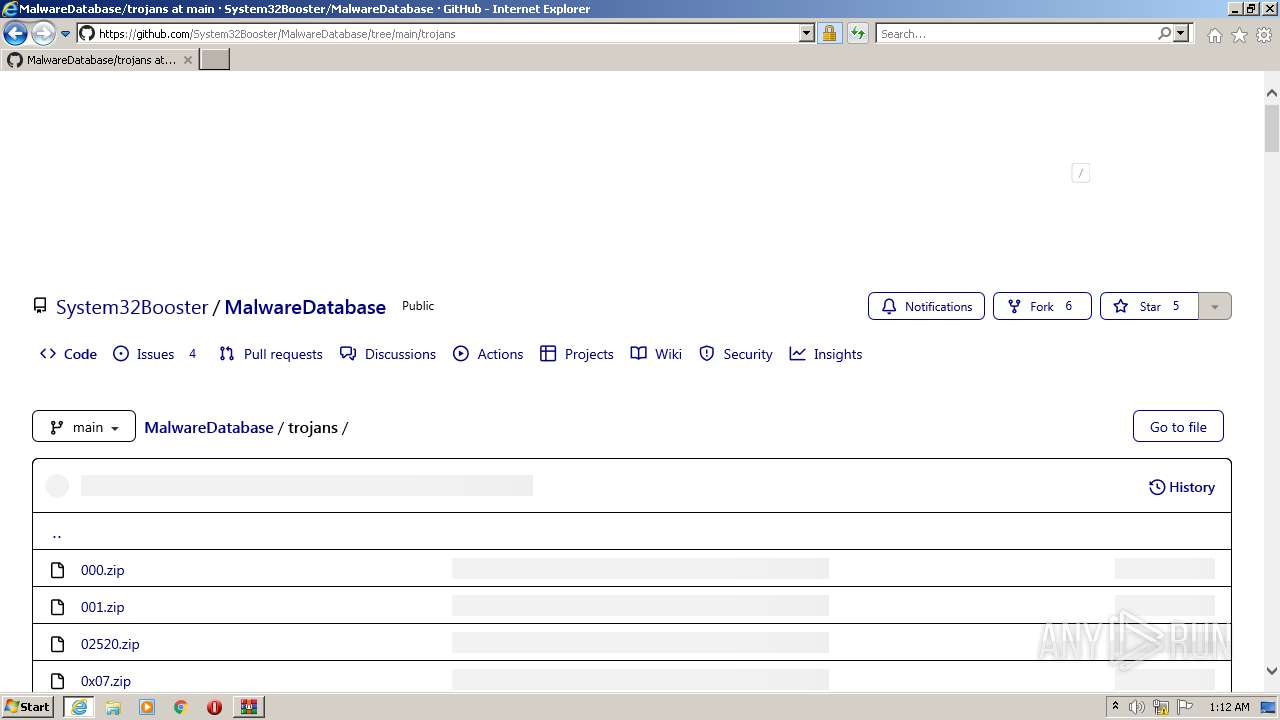Screen dimensions: 1280x720
Task: Open the 001.zip file link
Action: (103, 607)
